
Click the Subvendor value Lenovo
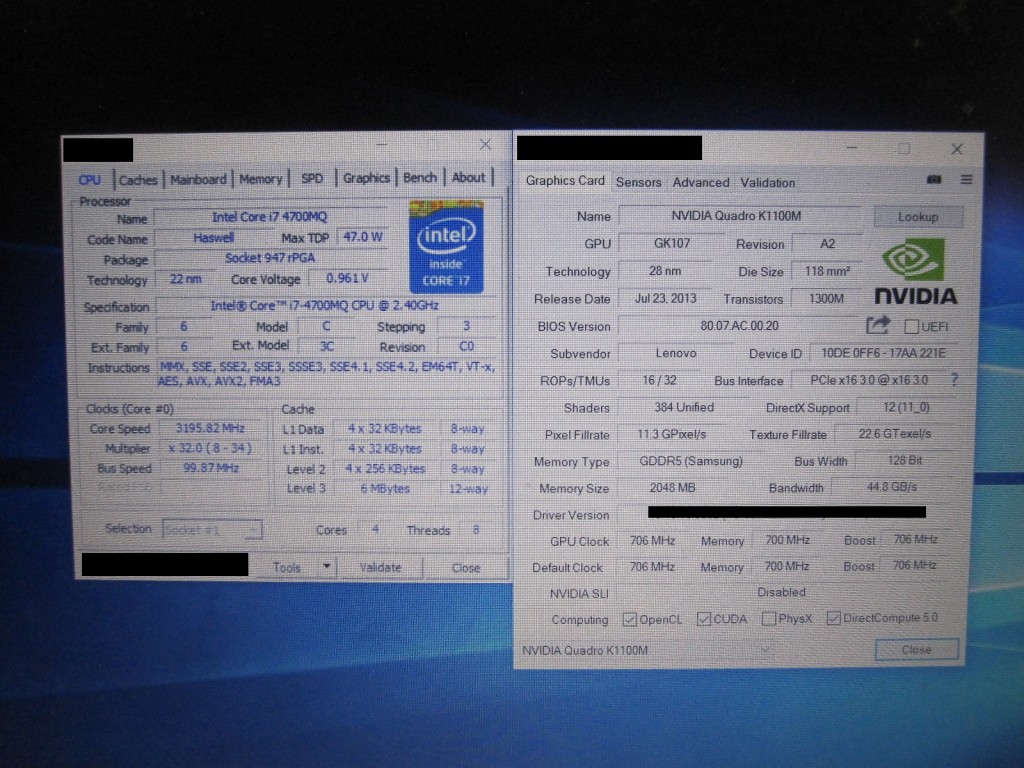pos(676,353)
